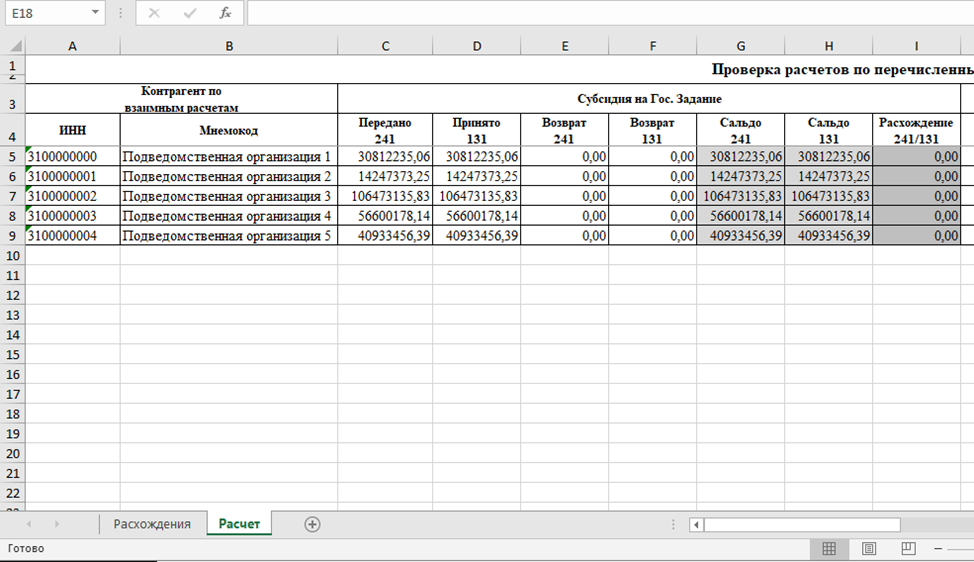
Task: Click cell with INN 3100000002
Action: click(x=73, y=196)
